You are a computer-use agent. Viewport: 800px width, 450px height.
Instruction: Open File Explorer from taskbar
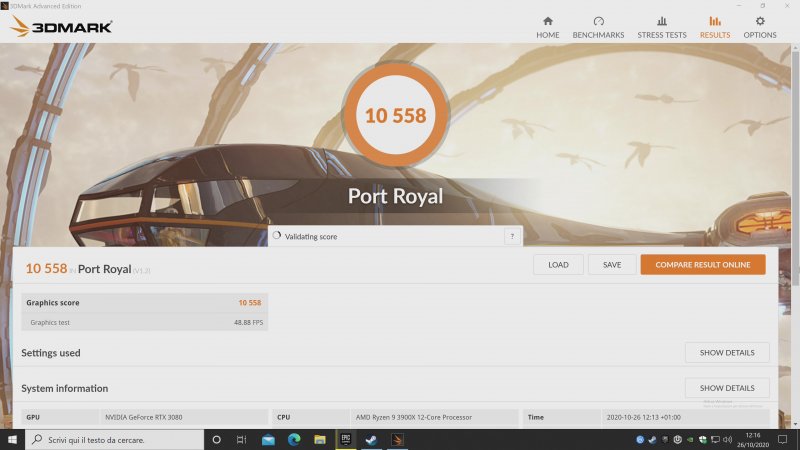click(x=320, y=439)
